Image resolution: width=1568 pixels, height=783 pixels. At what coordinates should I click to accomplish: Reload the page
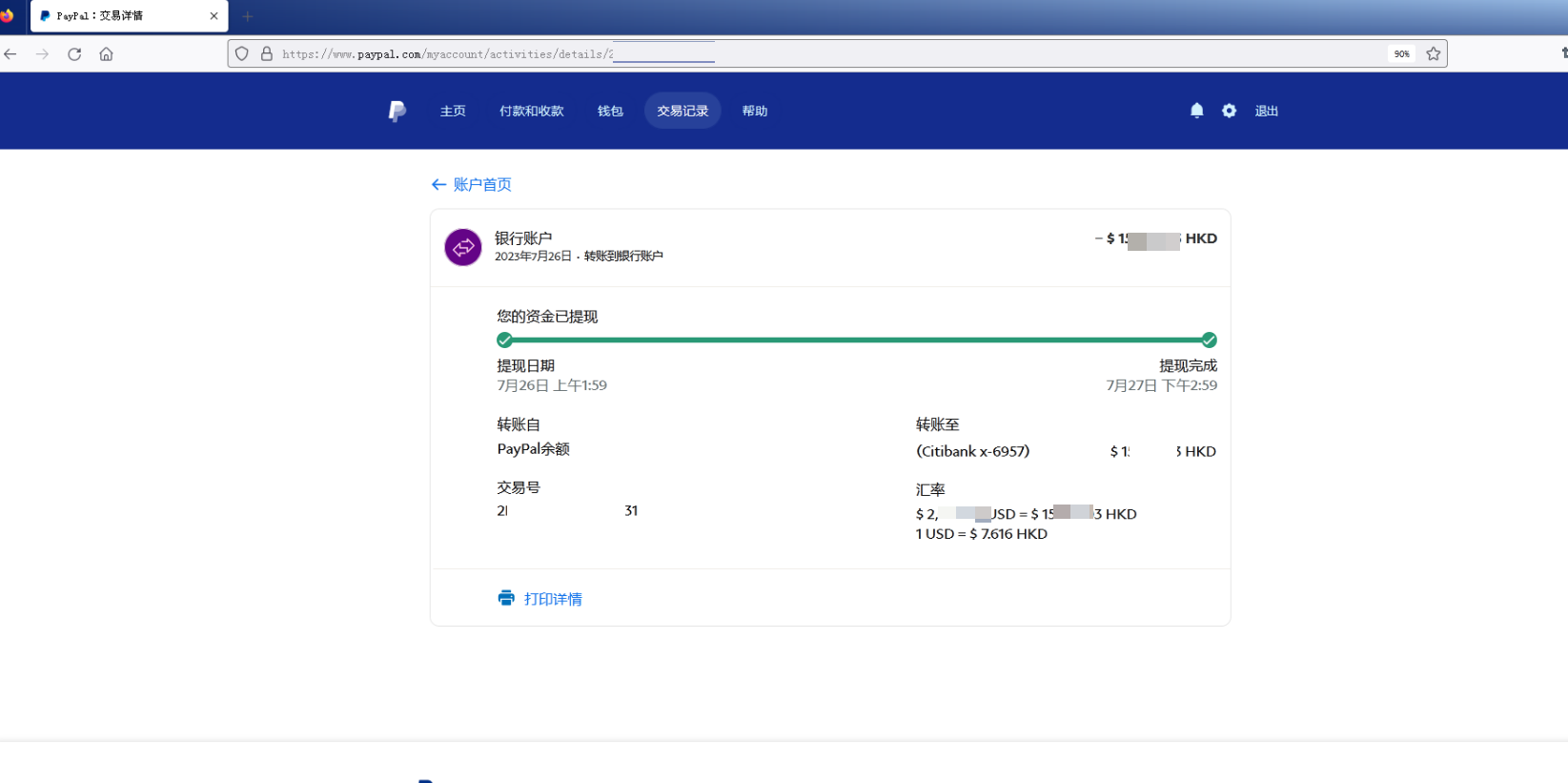[x=74, y=54]
